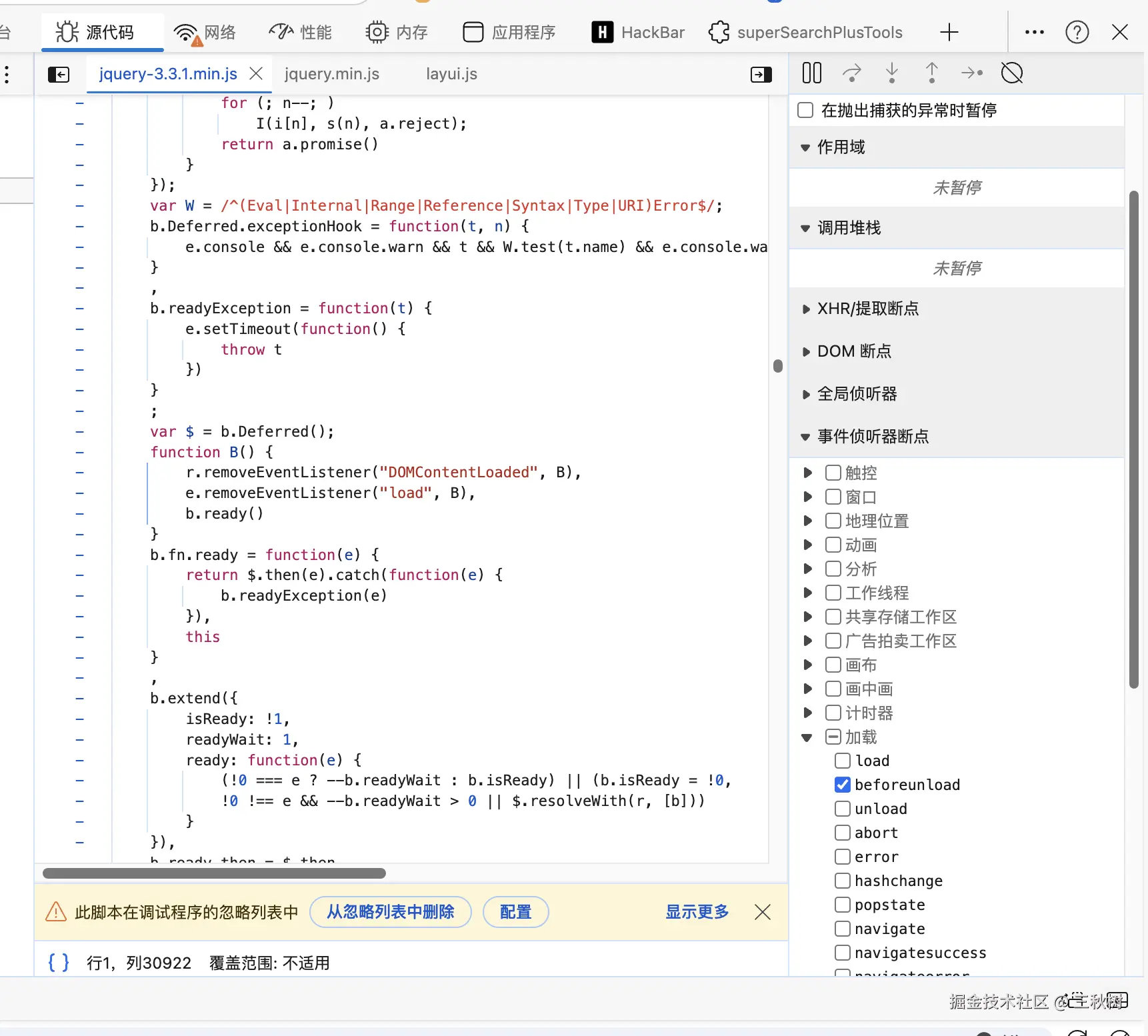
Task: Click the step out of function icon
Action: pos(931,73)
